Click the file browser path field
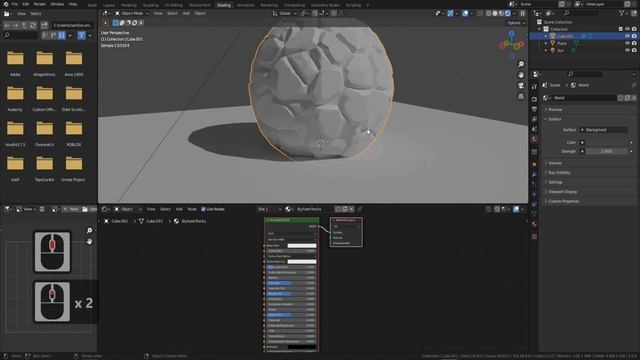The image size is (640, 360). (72, 25)
